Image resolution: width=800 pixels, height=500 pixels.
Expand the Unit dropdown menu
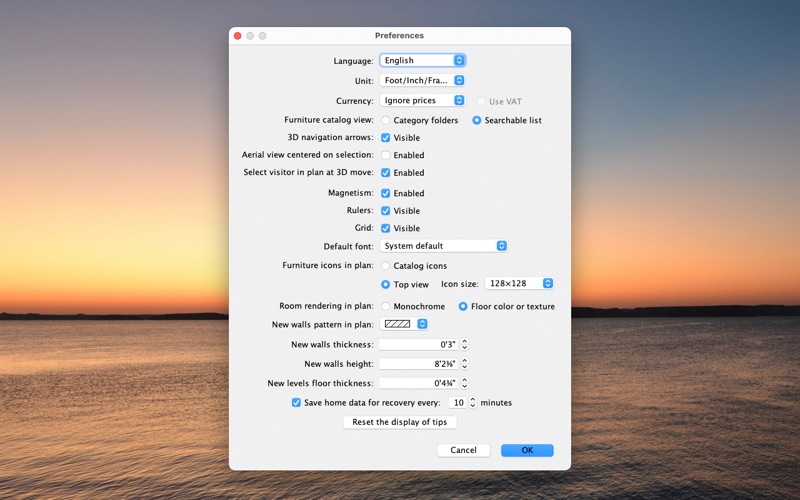tap(422, 81)
